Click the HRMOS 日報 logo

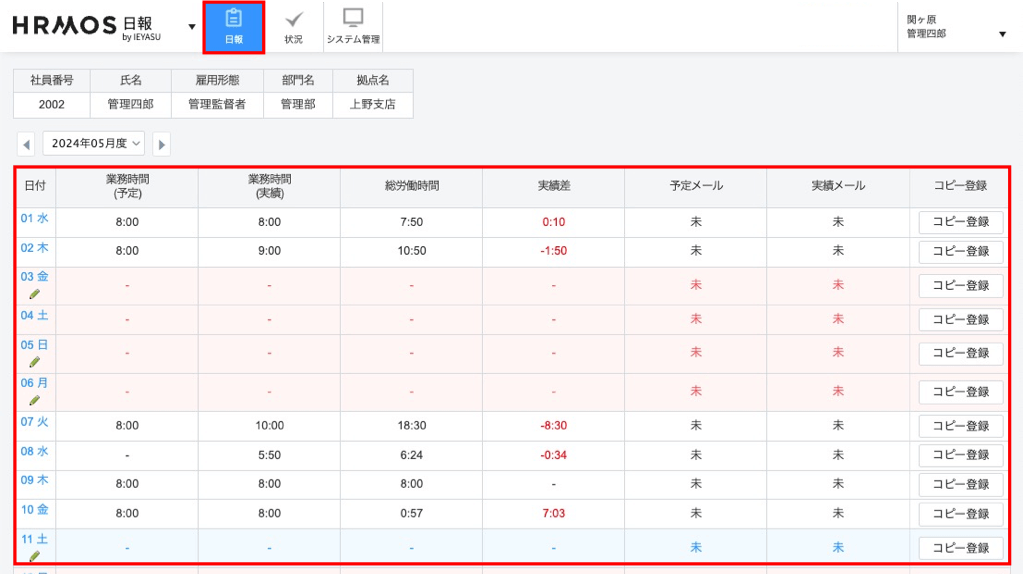(x=87, y=27)
